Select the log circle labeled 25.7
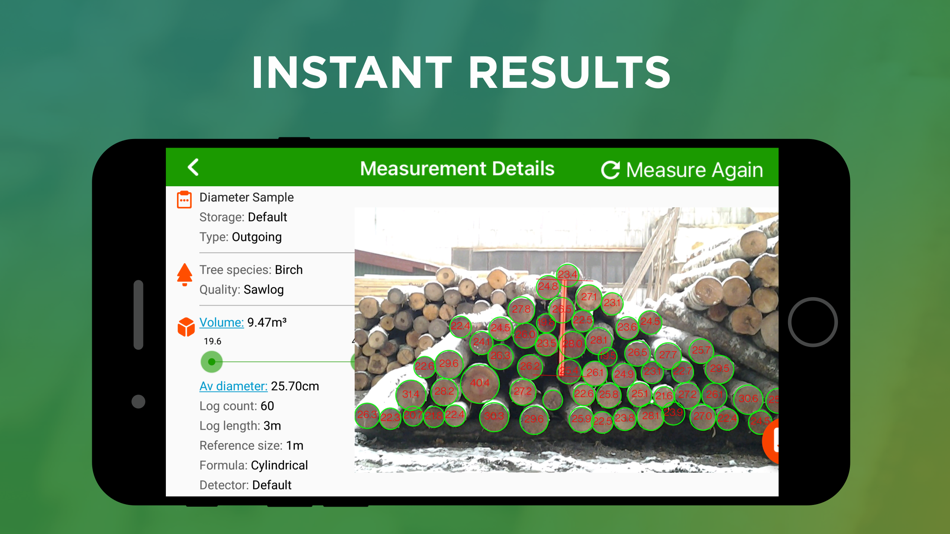Viewport: 950px width, 534px height. tap(701, 350)
